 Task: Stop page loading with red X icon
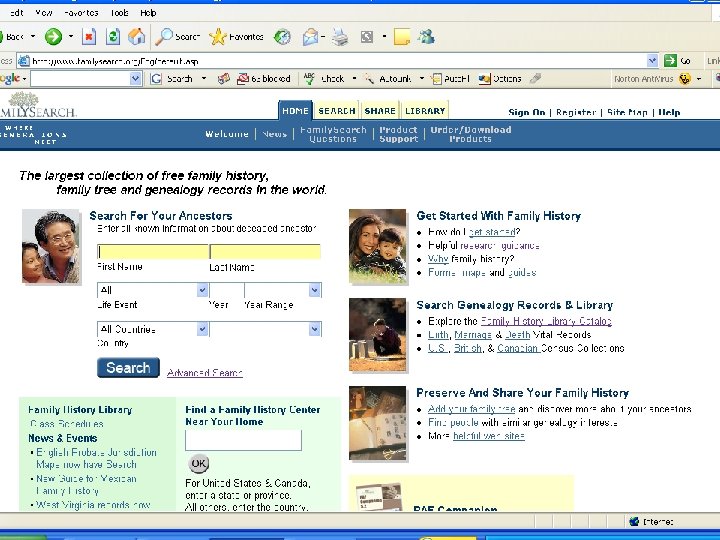89,37
